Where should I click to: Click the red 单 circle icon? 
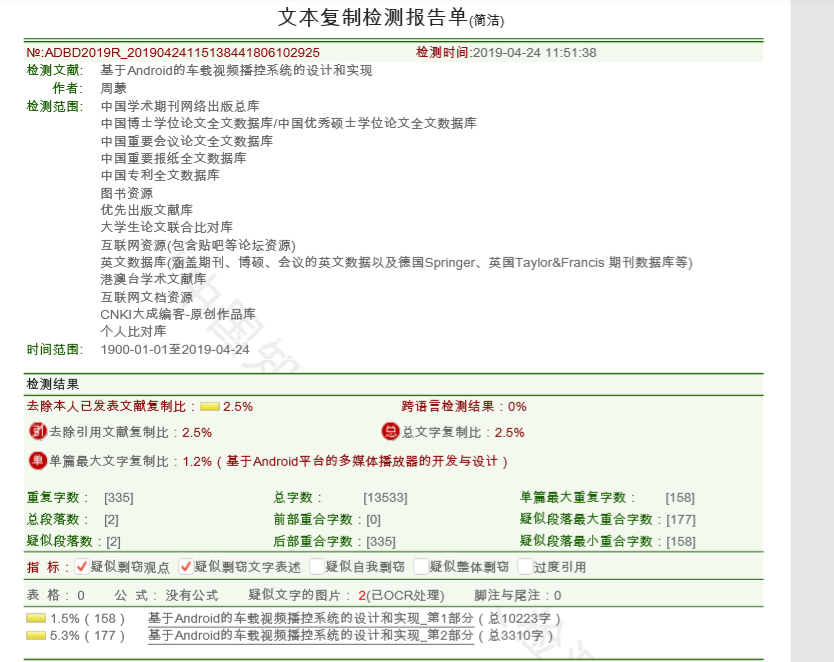point(37,460)
